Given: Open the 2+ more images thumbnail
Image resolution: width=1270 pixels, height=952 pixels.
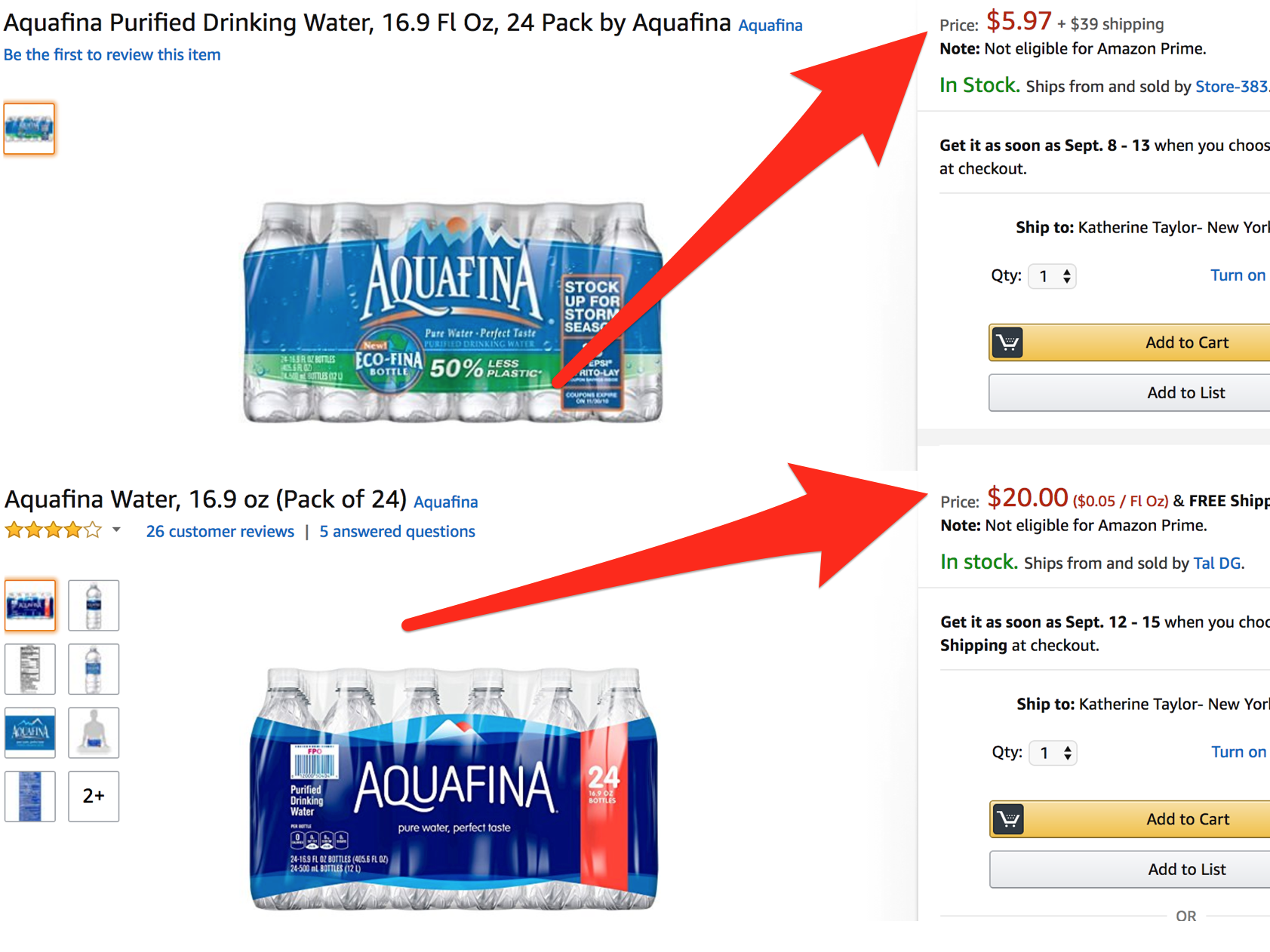Looking at the screenshot, I should (94, 796).
